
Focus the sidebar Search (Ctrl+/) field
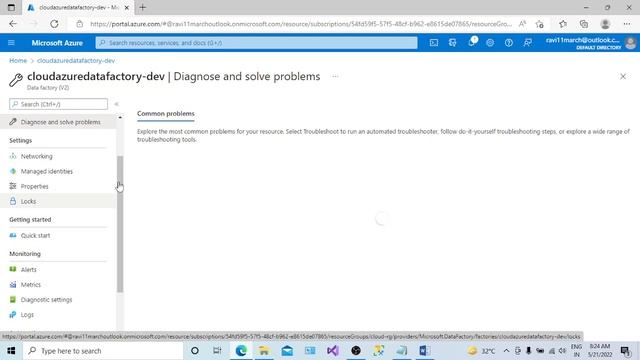58,104
